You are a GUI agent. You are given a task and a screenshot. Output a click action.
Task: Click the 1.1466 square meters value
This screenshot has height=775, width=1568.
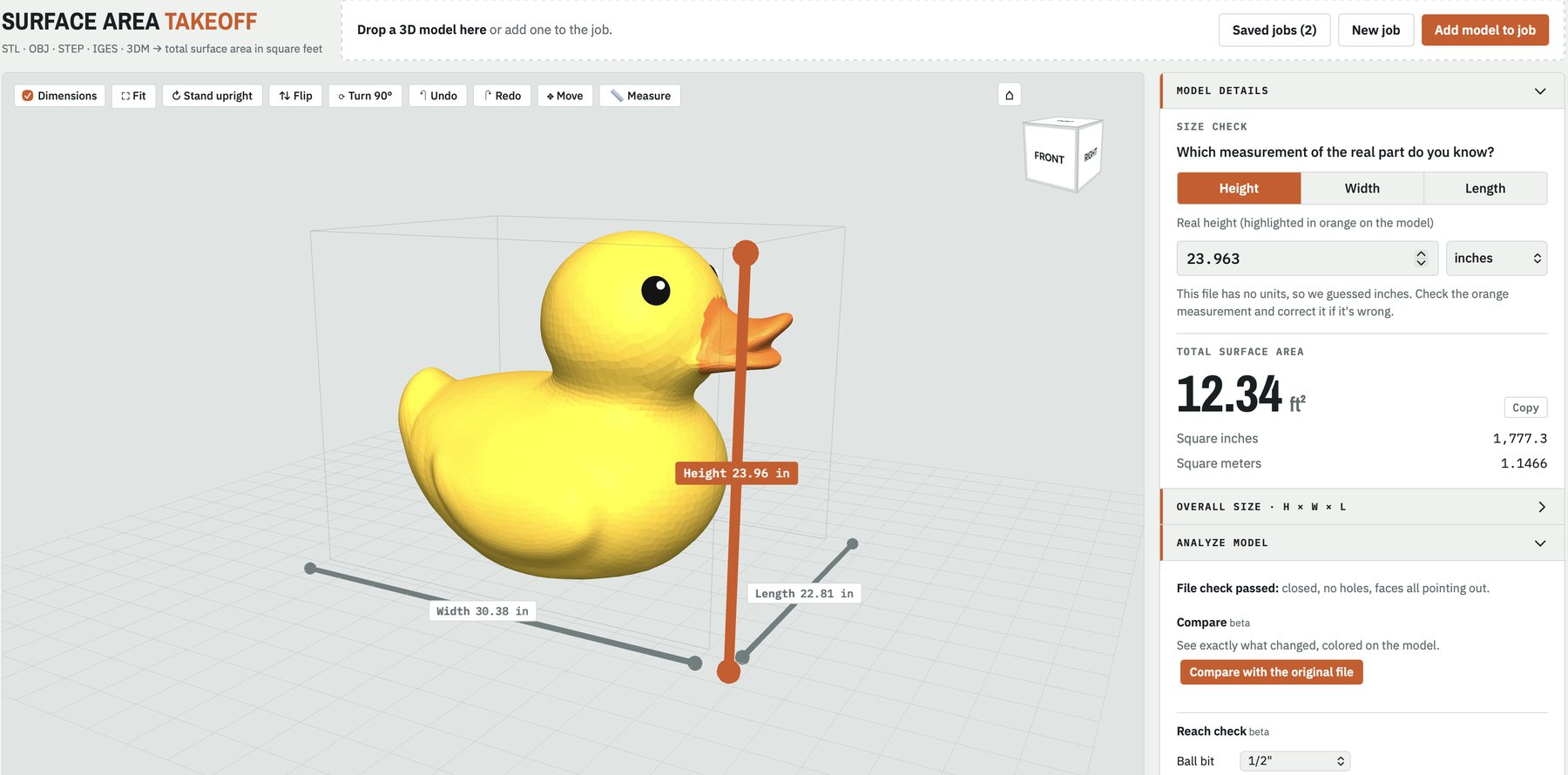click(x=1524, y=464)
